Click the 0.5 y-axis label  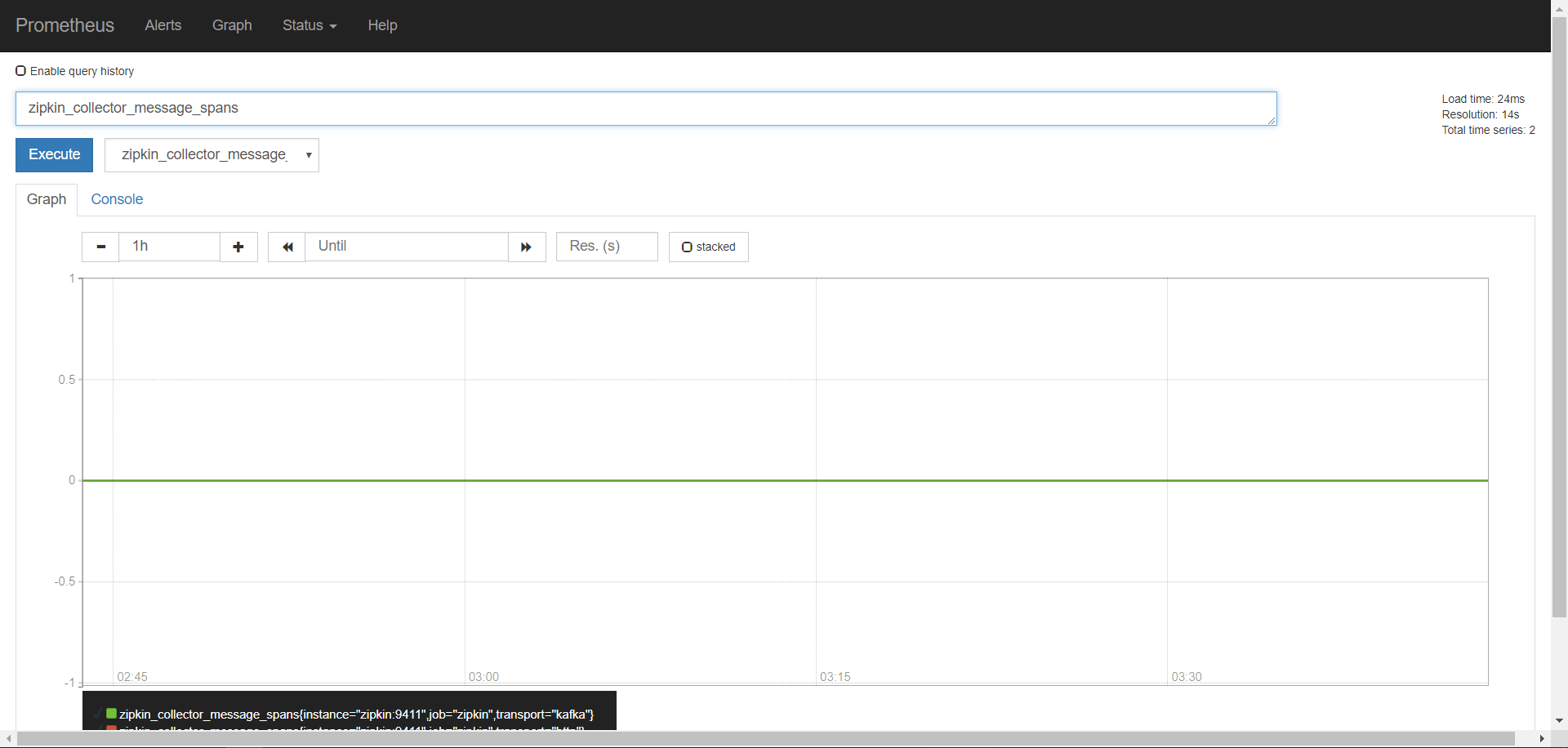pyautogui.click(x=66, y=380)
